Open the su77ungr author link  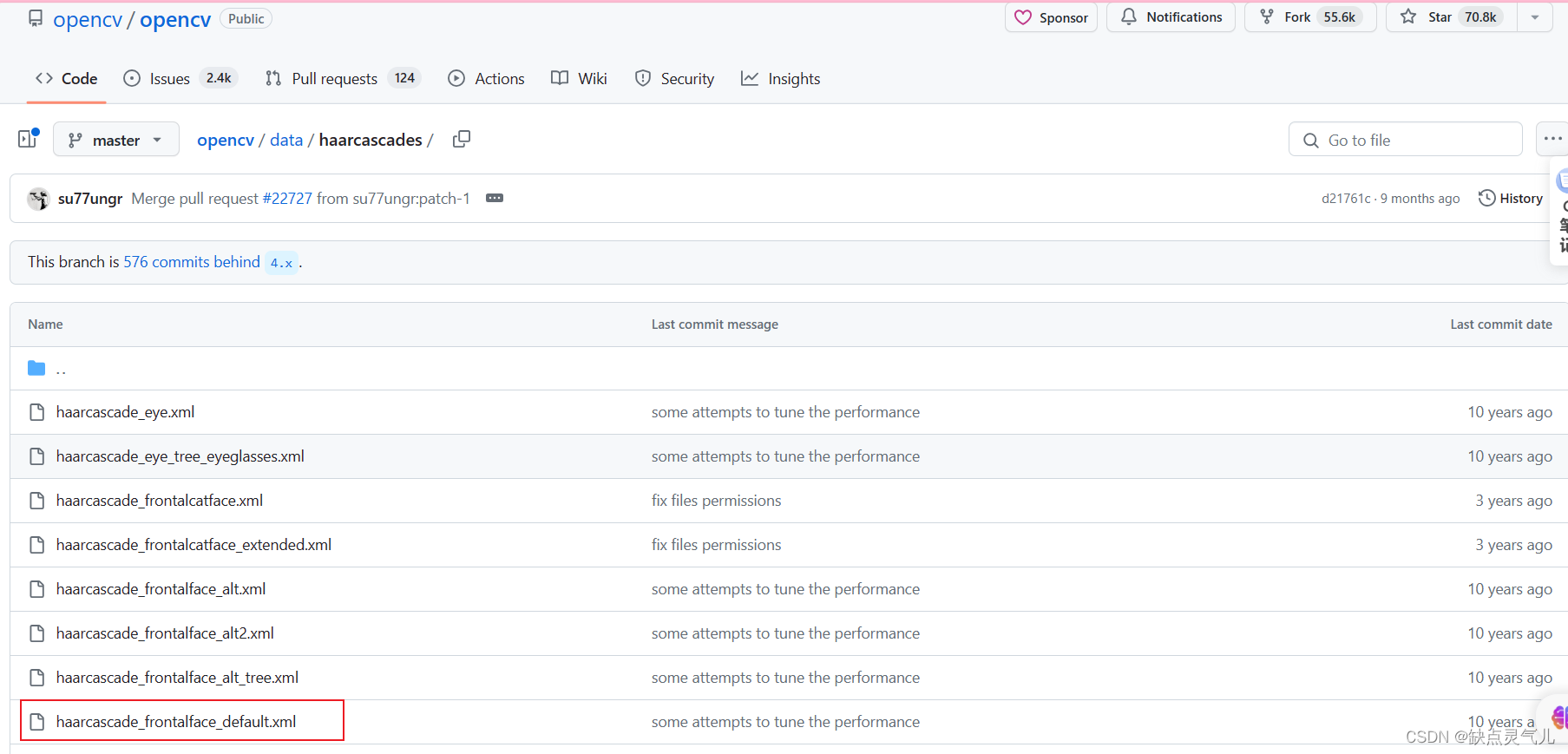coord(90,199)
